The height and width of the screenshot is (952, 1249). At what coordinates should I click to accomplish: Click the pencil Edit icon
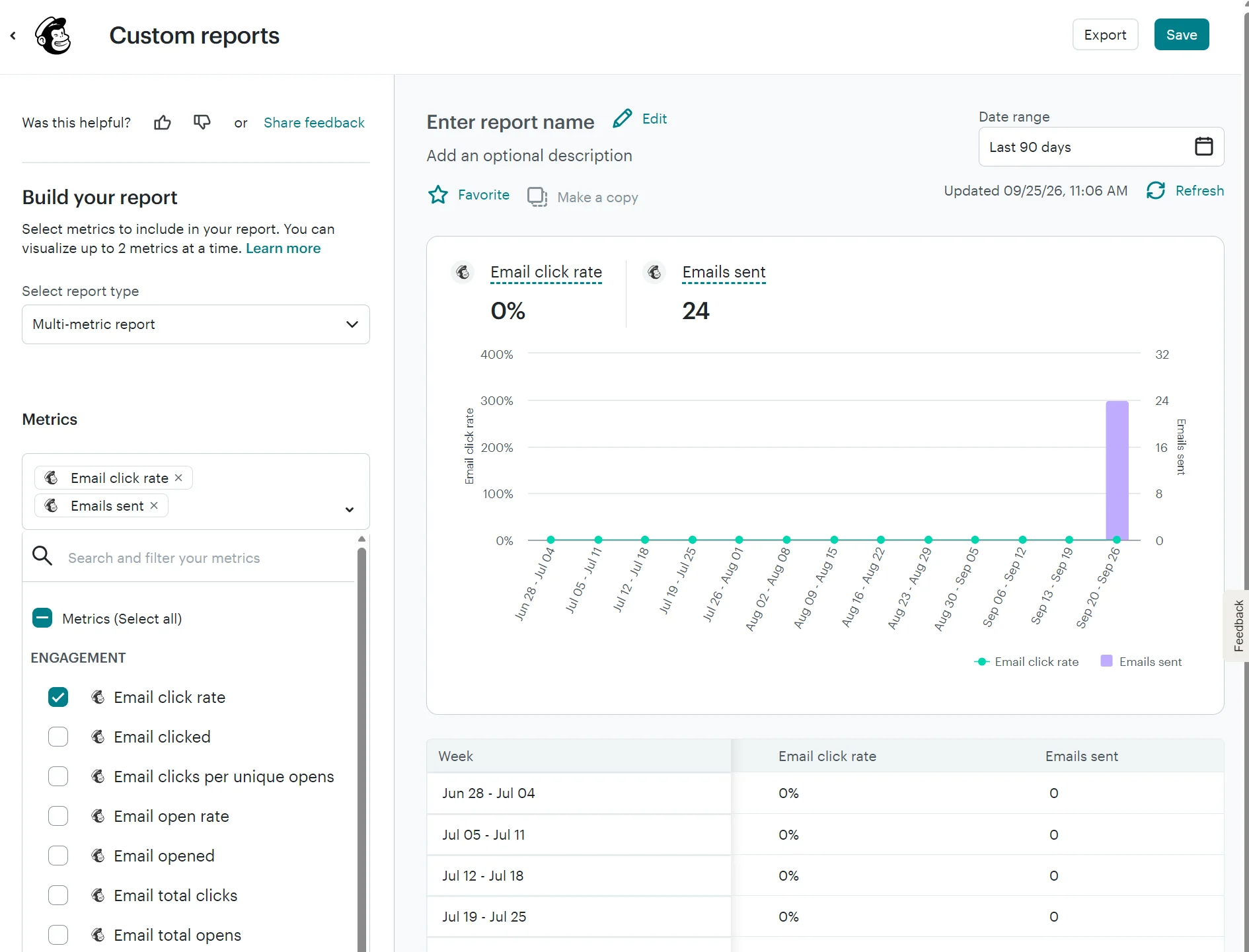622,119
